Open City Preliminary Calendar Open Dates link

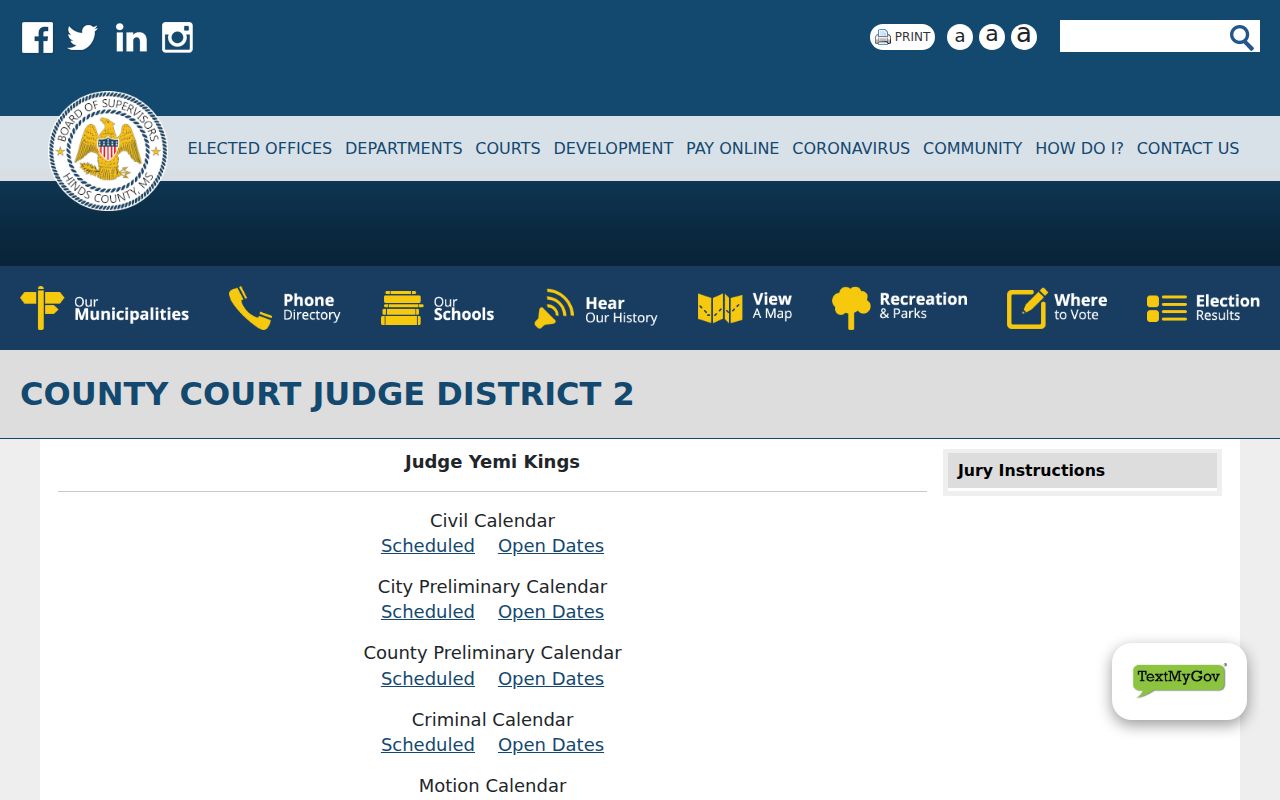[551, 612]
